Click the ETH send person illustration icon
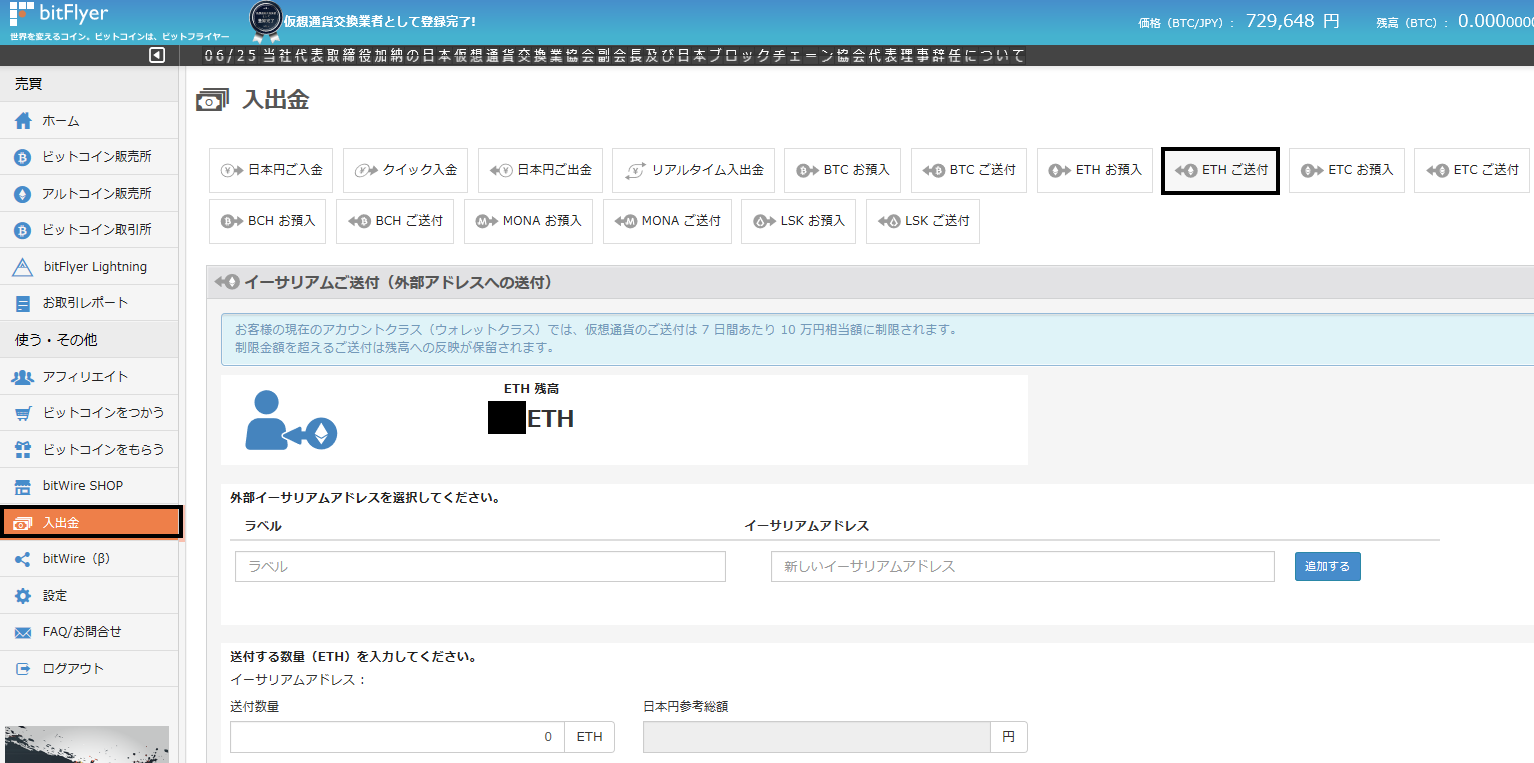This screenshot has height=763, width=1534. [x=291, y=420]
